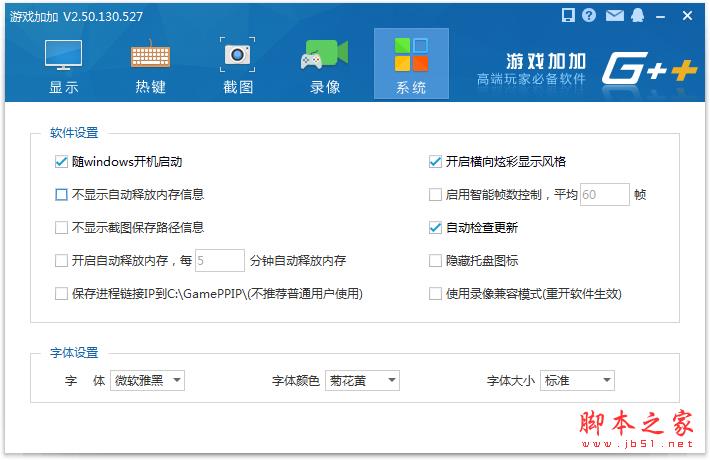Click the QQ penguin icon

pyautogui.click(x=638, y=15)
